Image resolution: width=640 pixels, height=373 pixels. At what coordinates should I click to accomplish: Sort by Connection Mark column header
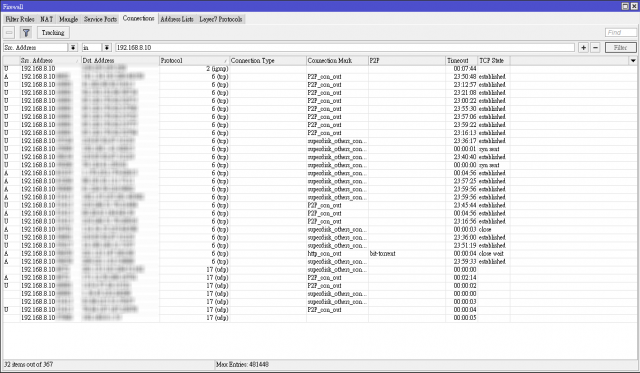coord(337,61)
